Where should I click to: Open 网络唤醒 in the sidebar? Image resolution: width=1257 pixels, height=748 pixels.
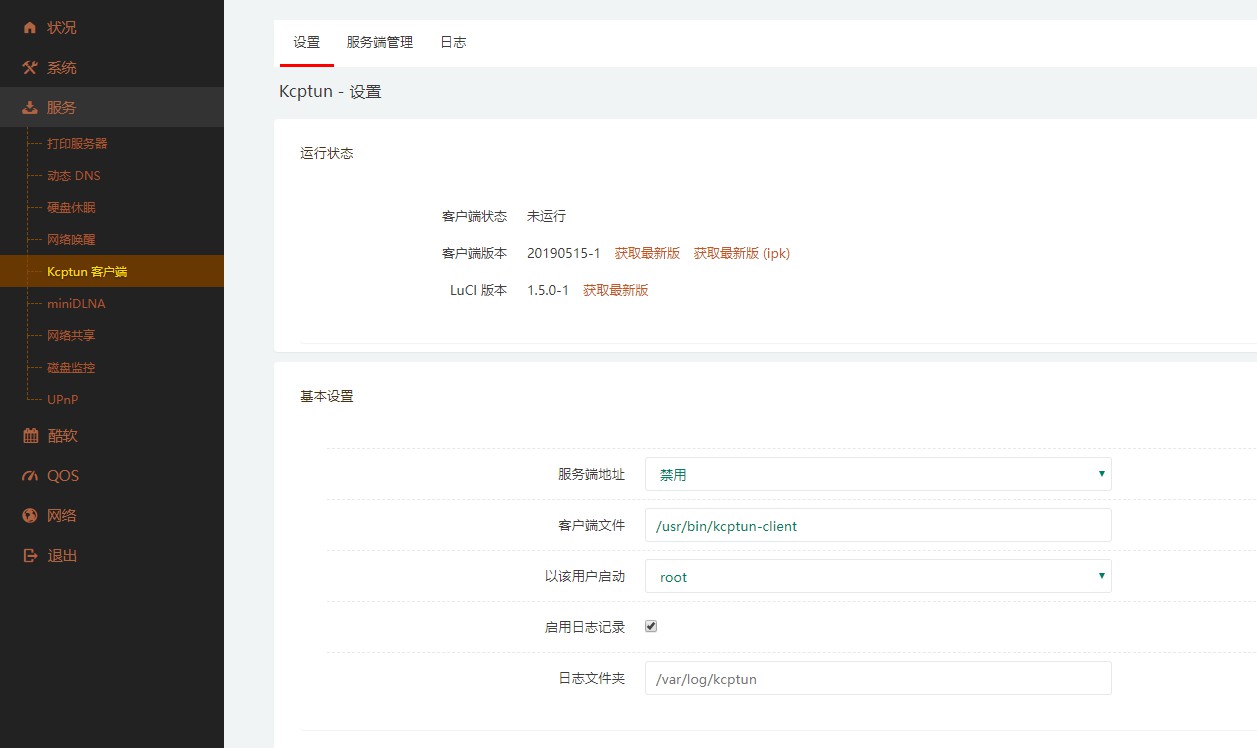coord(71,239)
